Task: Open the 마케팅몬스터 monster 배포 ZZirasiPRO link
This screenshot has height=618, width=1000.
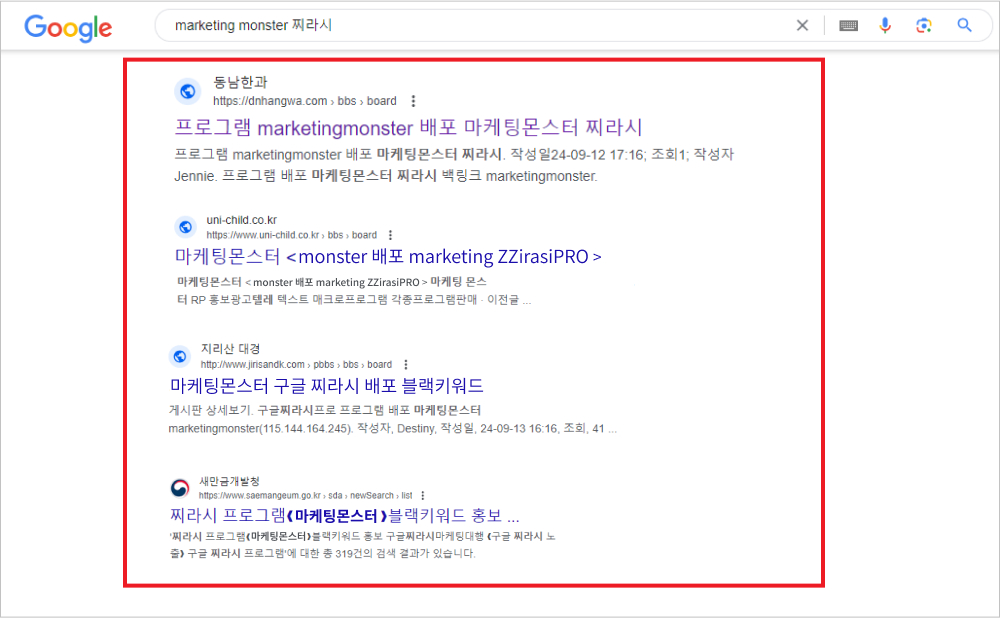Action: [388, 256]
